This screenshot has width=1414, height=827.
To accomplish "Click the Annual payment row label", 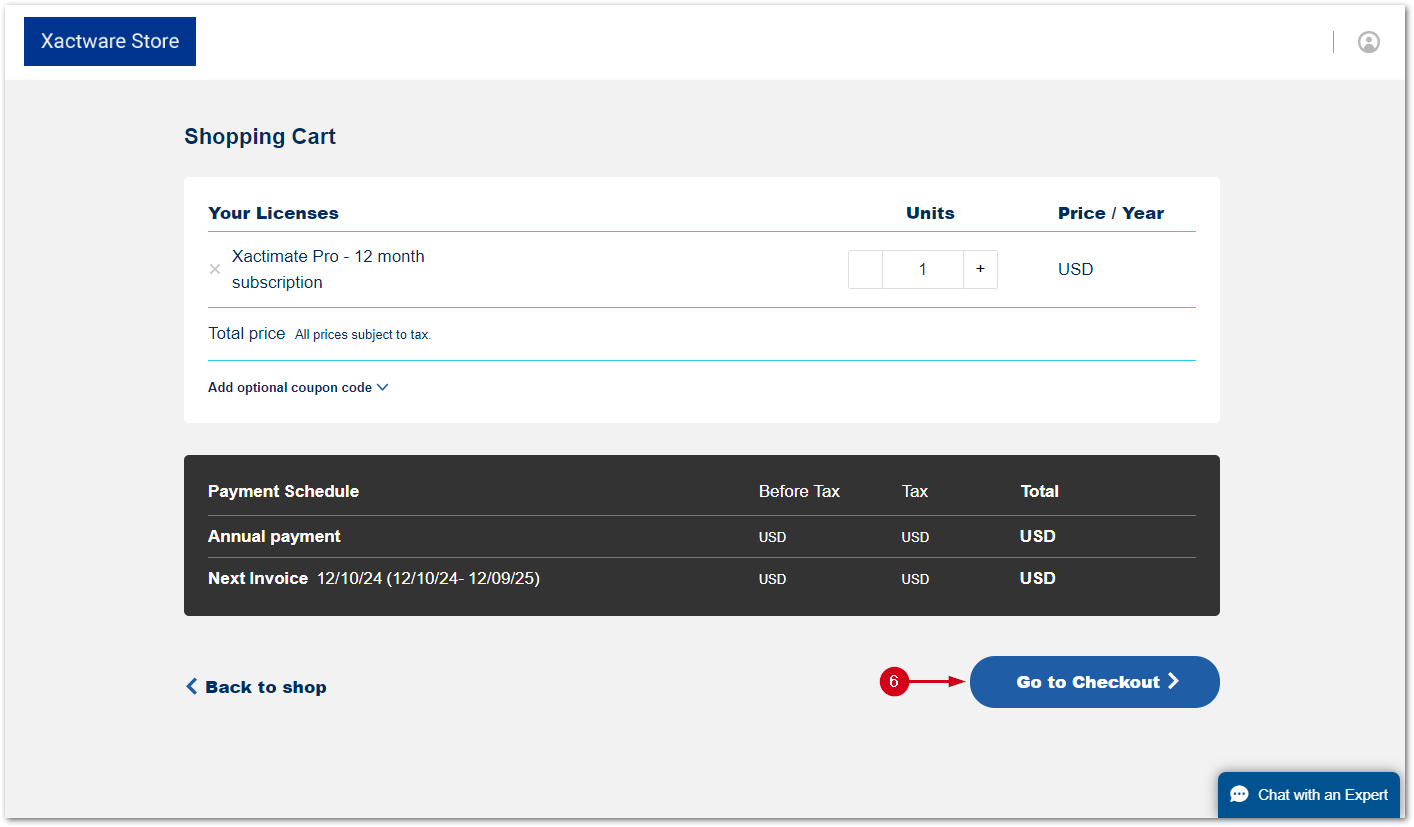I will (274, 536).
